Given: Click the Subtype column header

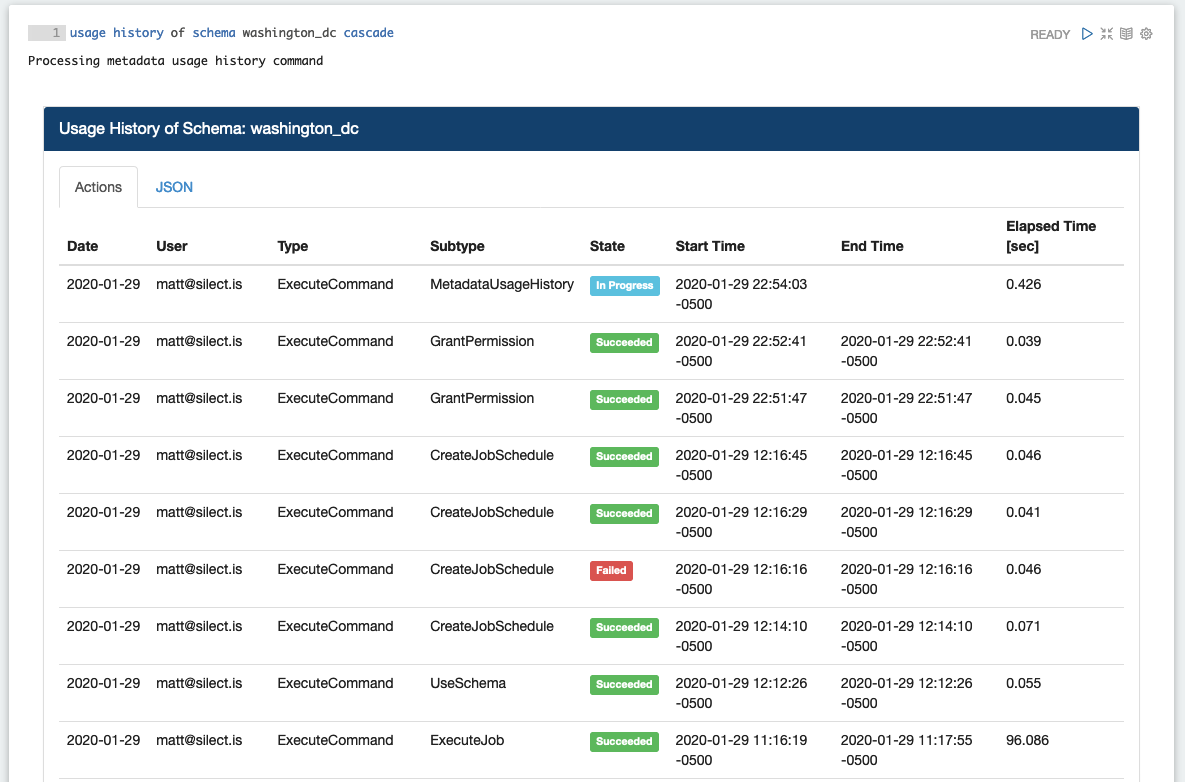Looking at the screenshot, I should [x=457, y=246].
